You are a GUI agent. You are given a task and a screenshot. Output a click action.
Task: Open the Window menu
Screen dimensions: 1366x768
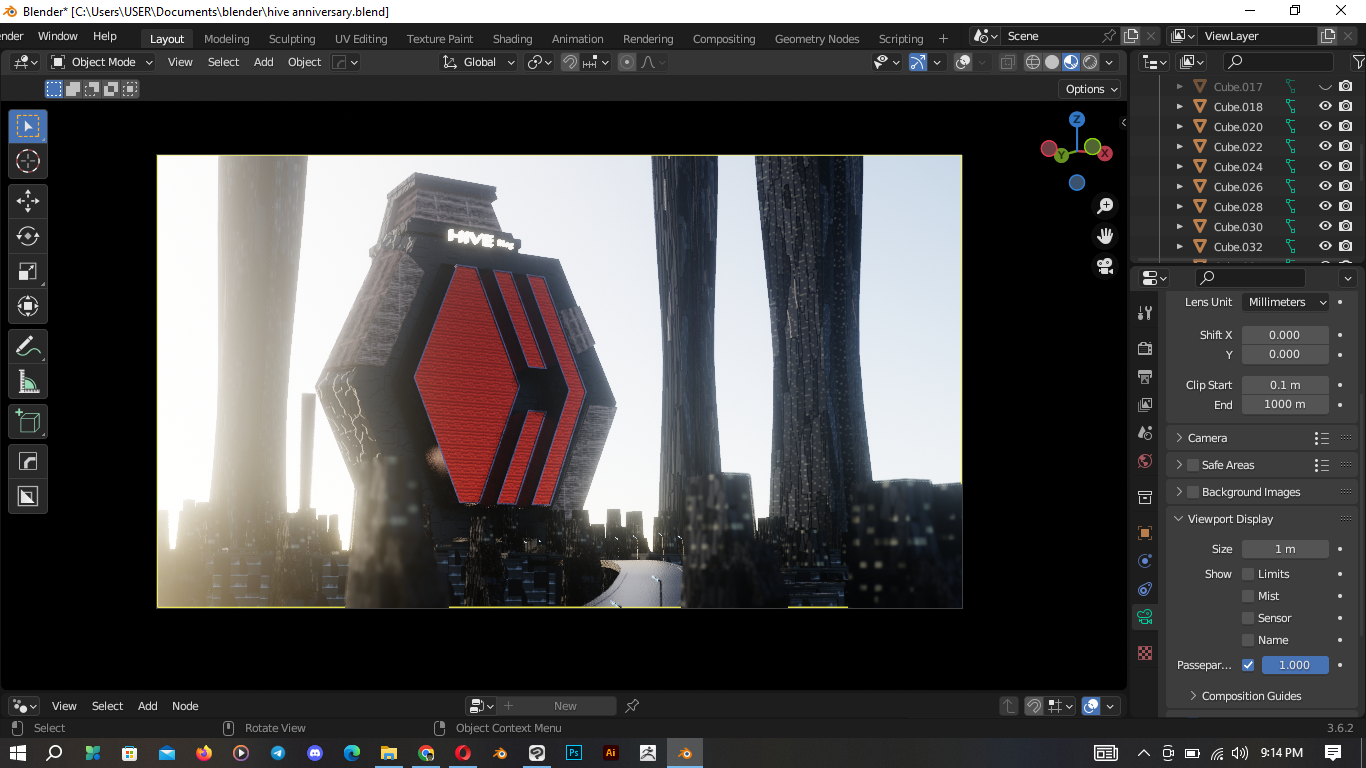(58, 36)
